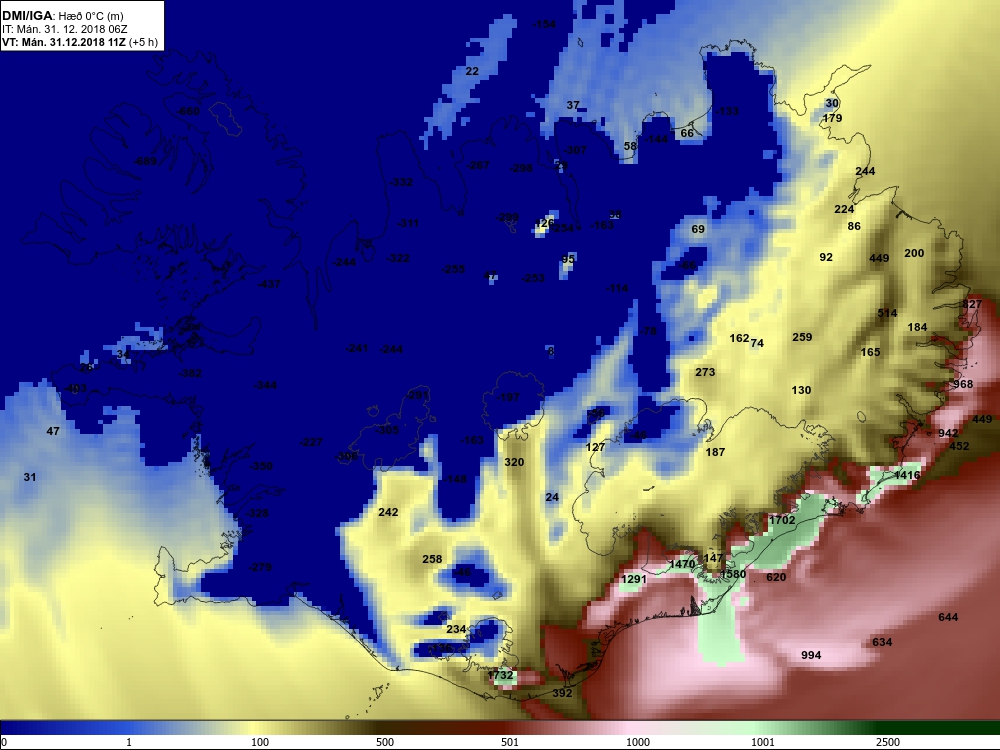Click the '162' value label
The width and height of the screenshot is (1000, 750).
tap(739, 338)
